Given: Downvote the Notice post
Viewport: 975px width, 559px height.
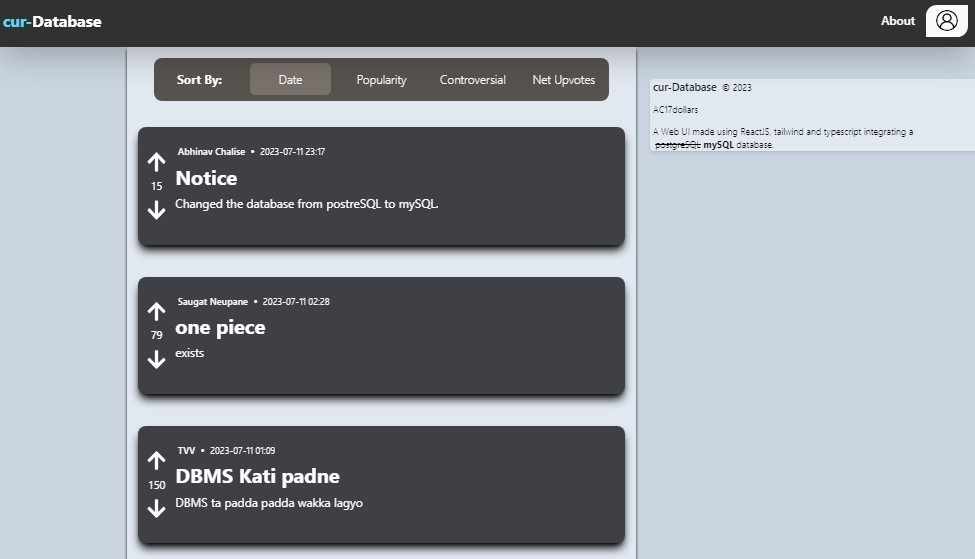Looking at the screenshot, I should 156,209.
